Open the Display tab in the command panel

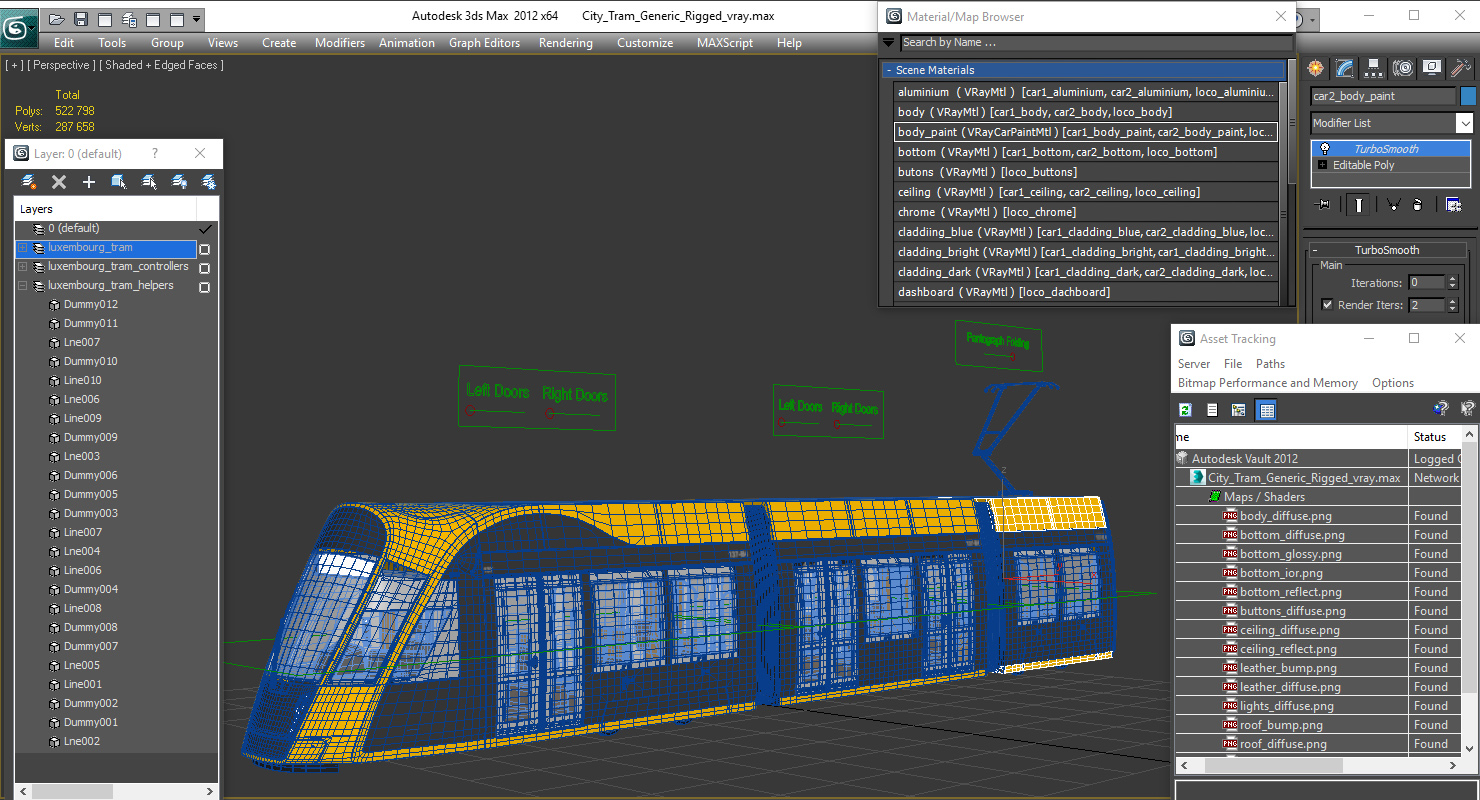click(x=1432, y=68)
